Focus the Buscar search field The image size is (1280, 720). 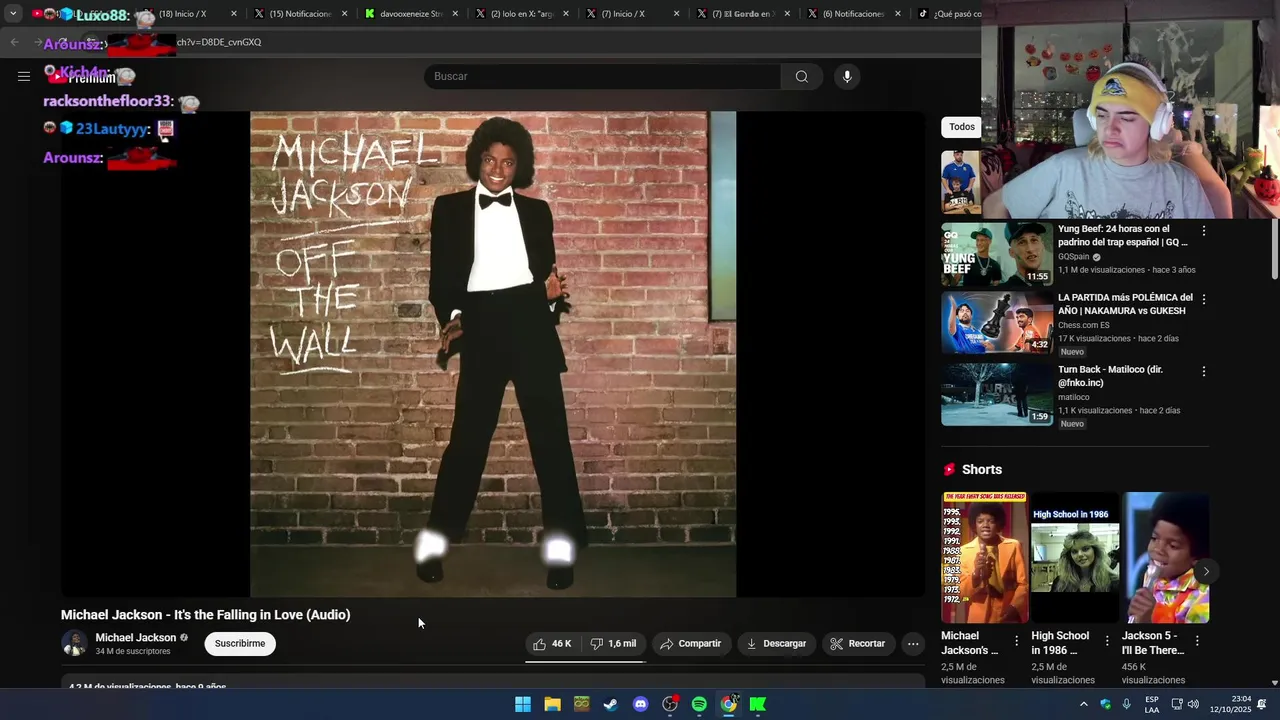pyautogui.click(x=603, y=76)
